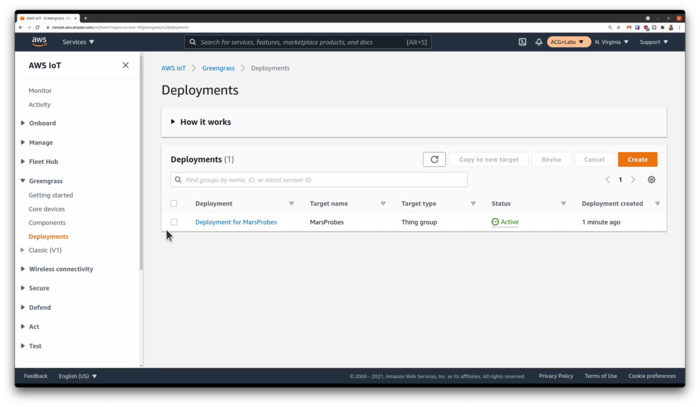The height and width of the screenshot is (407, 700).
Task: Go to the previous deployments page
Action: (x=608, y=179)
